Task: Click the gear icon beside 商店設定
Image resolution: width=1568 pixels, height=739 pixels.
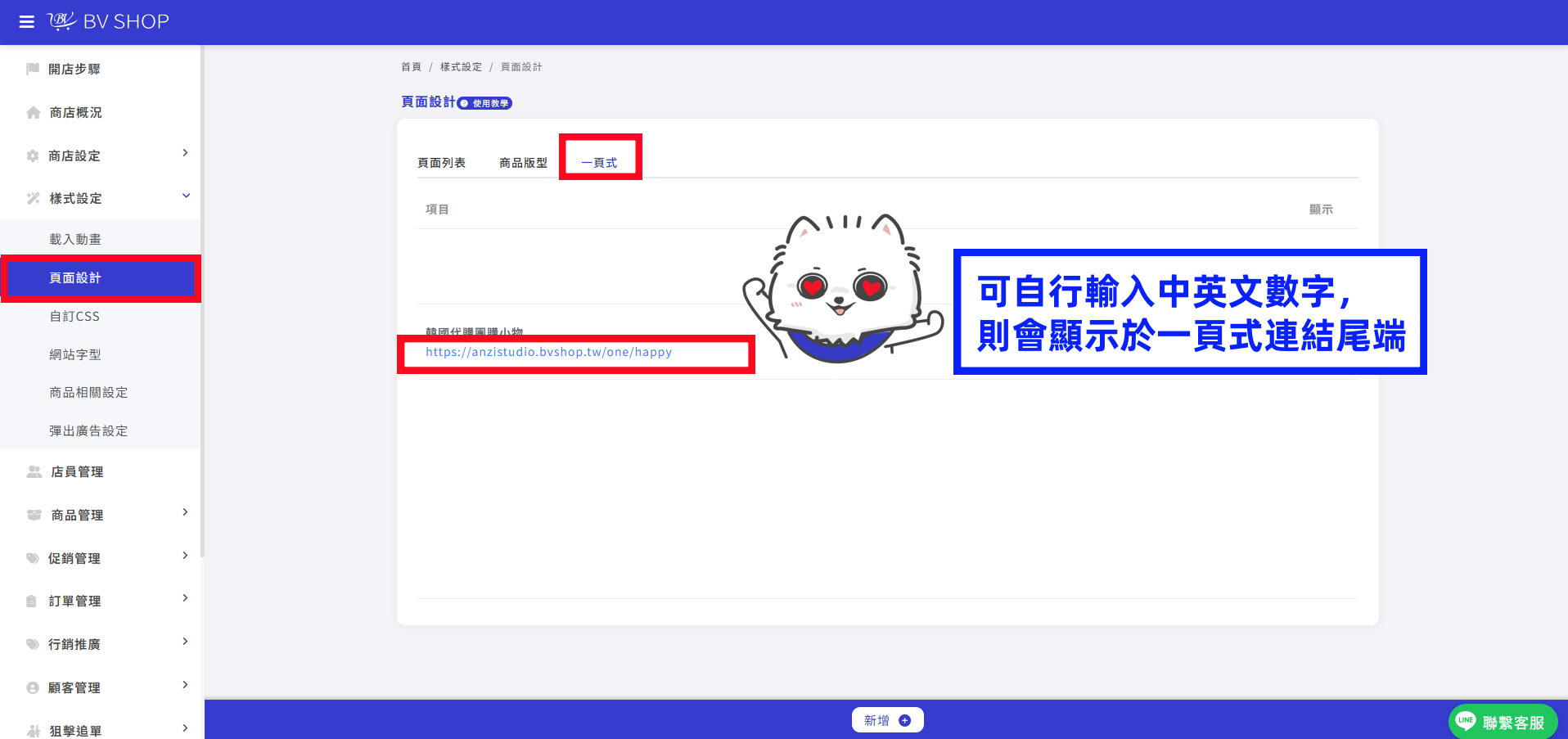Action: coord(33,155)
